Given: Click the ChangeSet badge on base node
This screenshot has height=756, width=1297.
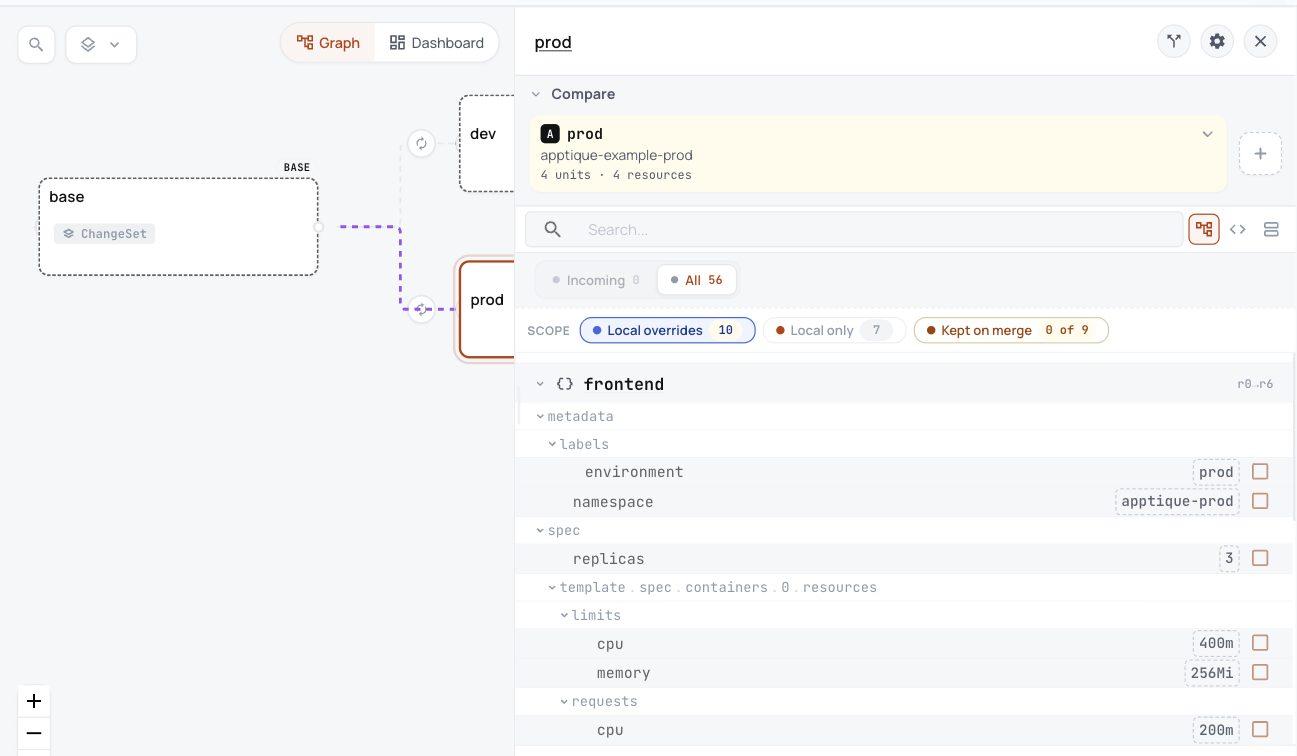Looking at the screenshot, I should click(x=105, y=234).
